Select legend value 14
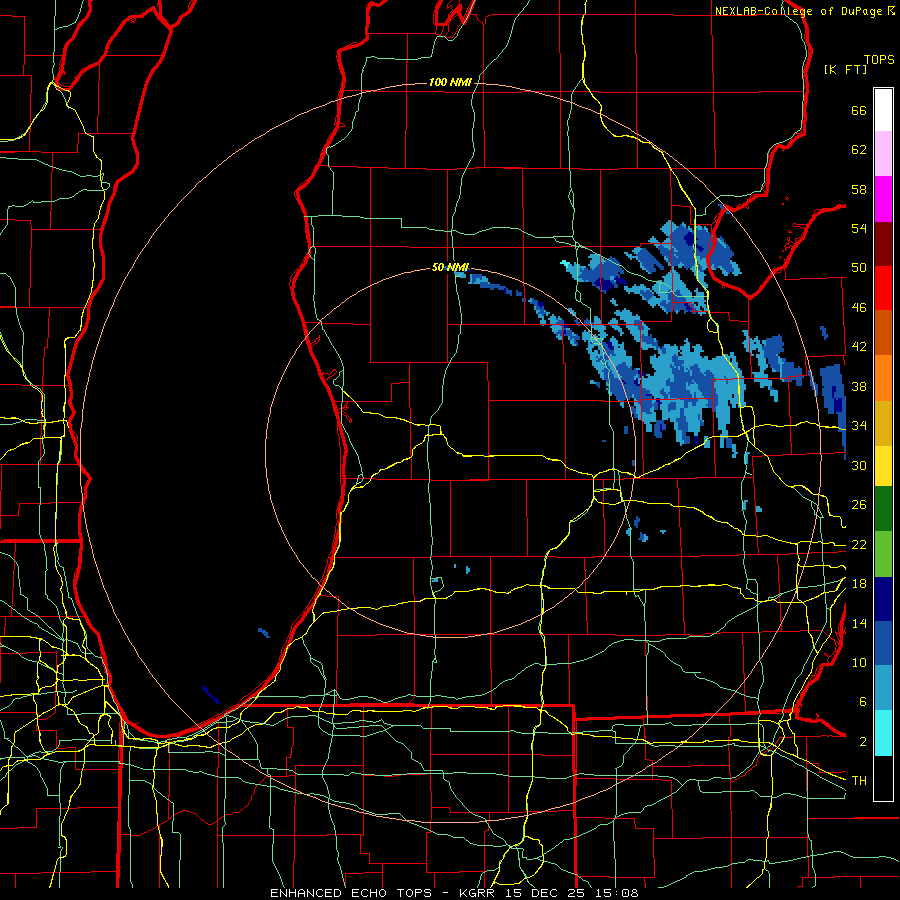This screenshot has width=900, height=900. (859, 623)
